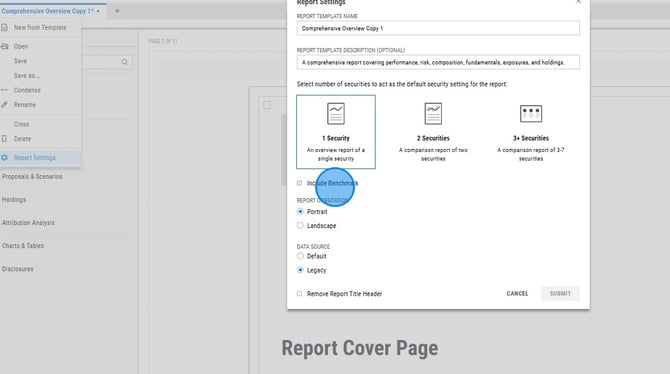This screenshot has width=670, height=374.
Task: Click the Condense arrows icon
Action: (x=4, y=90)
